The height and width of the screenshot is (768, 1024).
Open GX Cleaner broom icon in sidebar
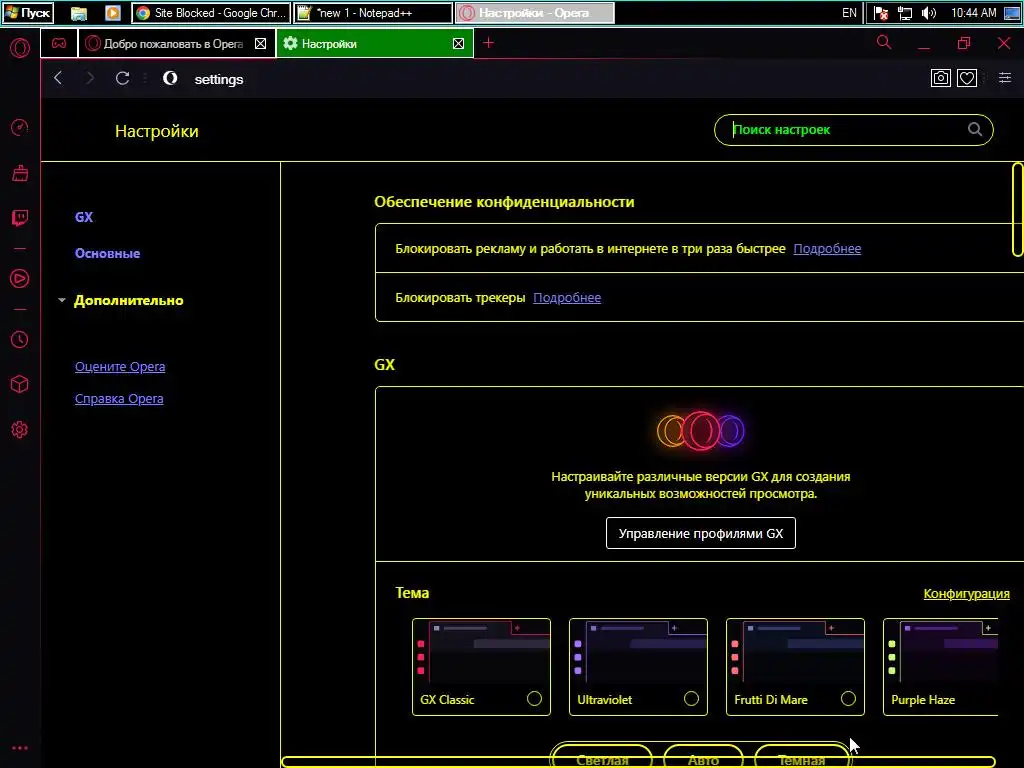pyautogui.click(x=20, y=173)
